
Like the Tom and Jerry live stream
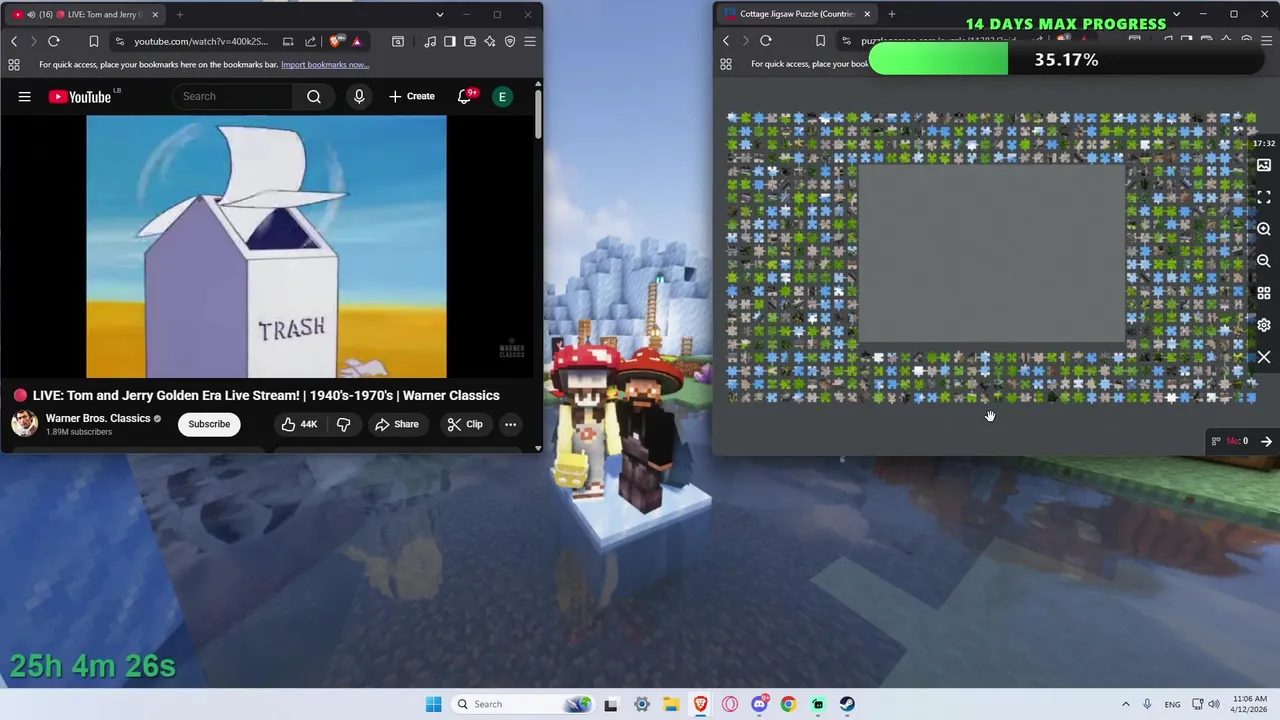point(299,424)
